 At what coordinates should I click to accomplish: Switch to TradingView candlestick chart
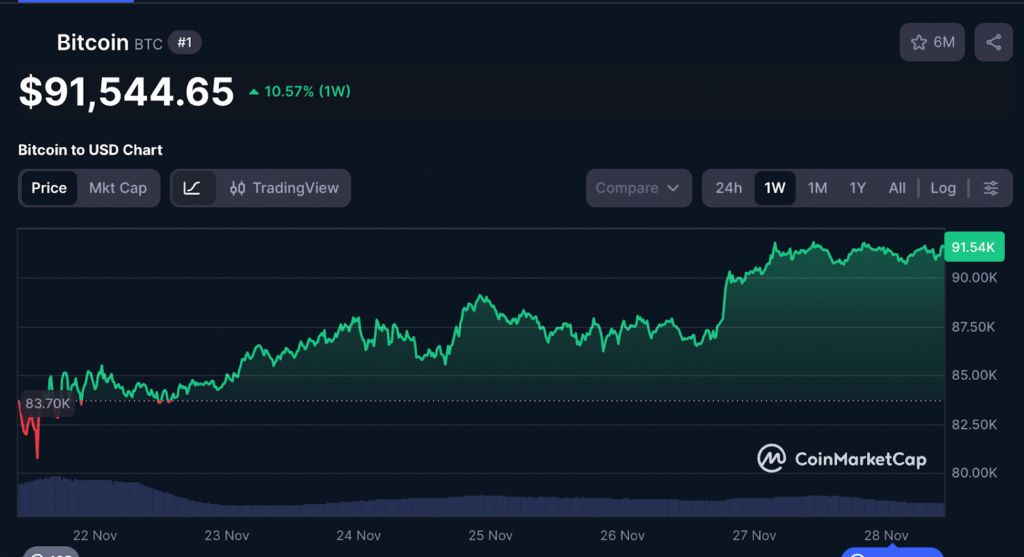pos(285,188)
